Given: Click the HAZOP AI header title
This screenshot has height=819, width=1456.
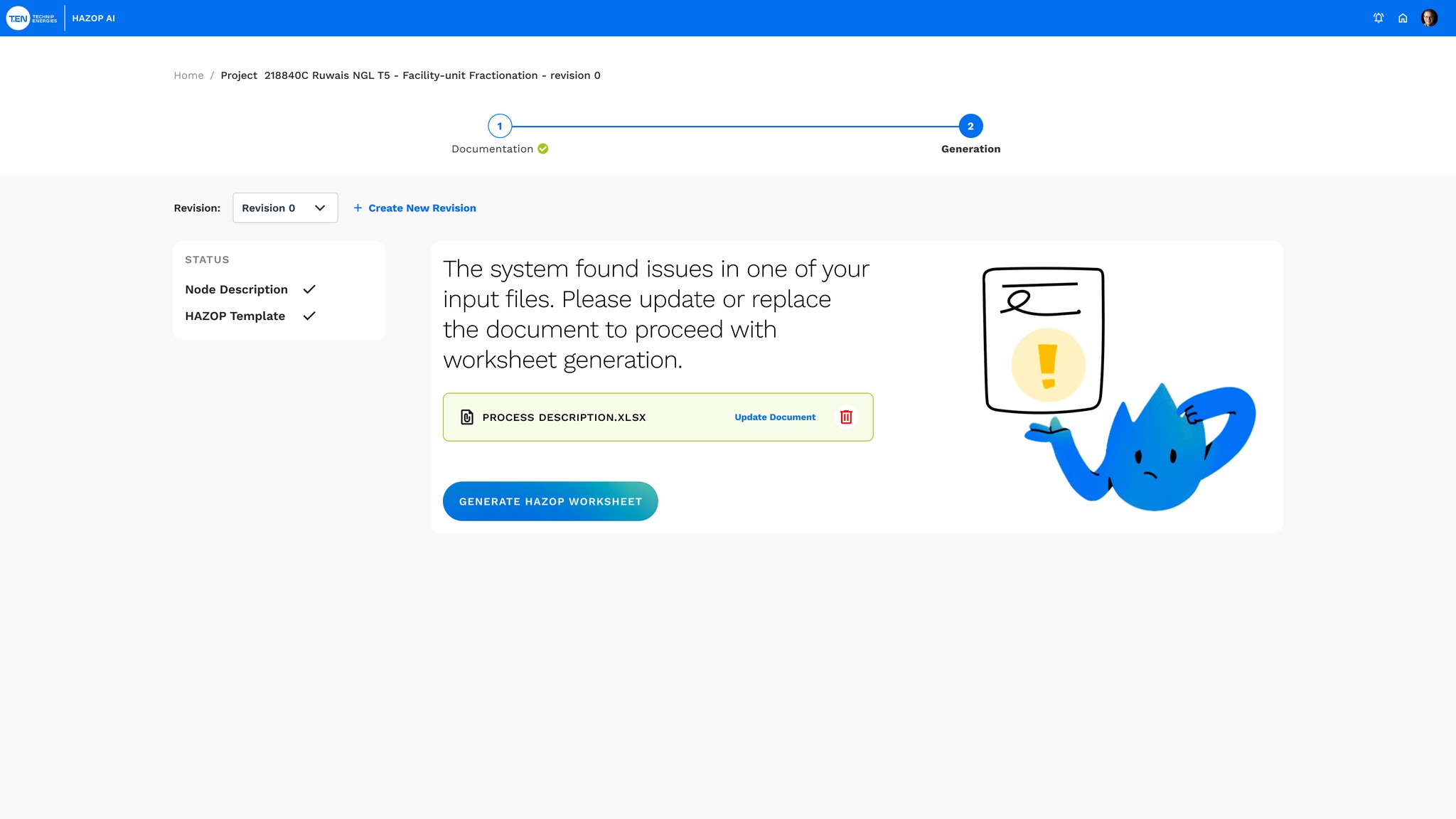Looking at the screenshot, I should (93, 18).
